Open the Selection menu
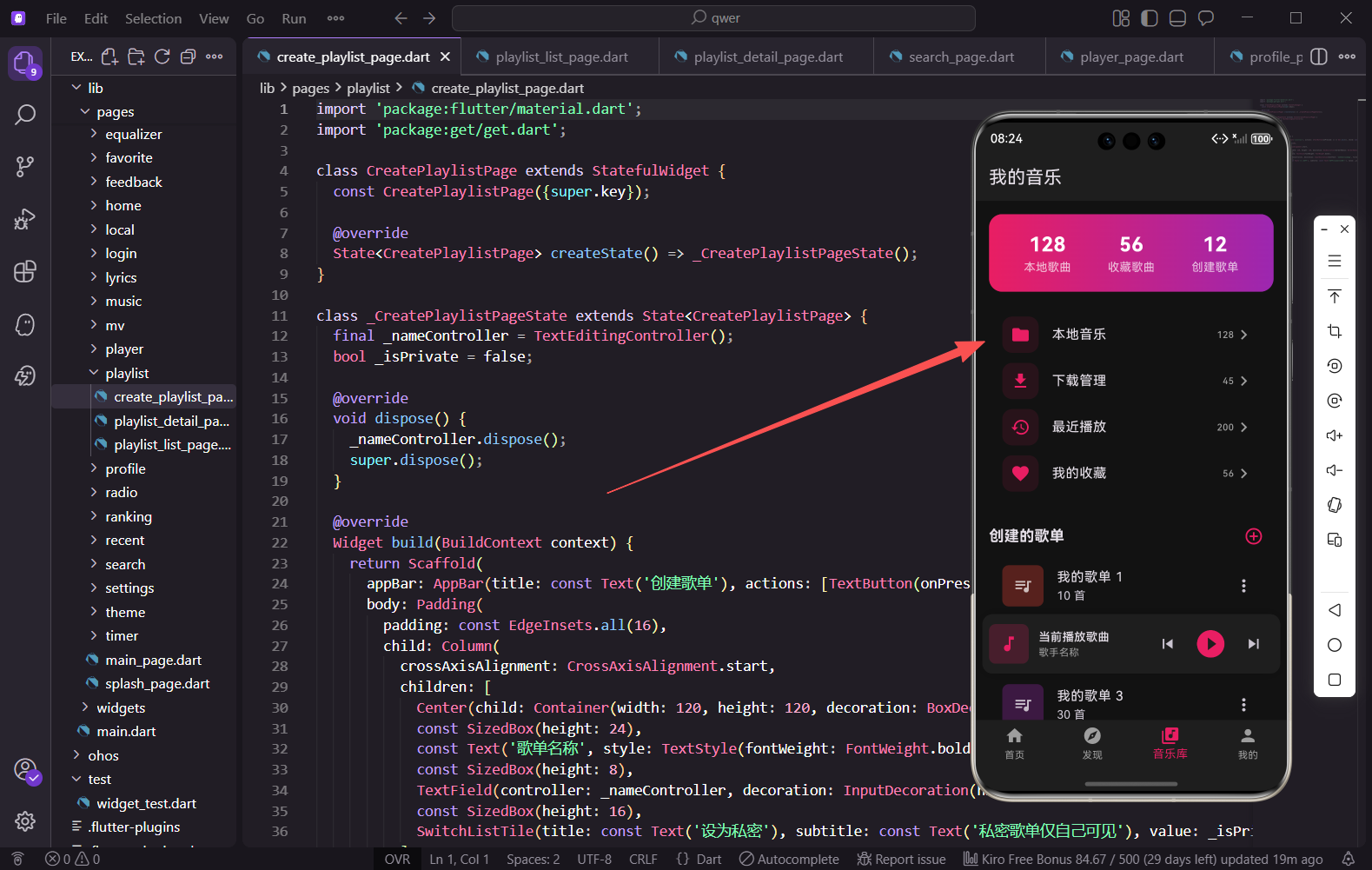Screen dimensions: 1372x870 click(153, 18)
